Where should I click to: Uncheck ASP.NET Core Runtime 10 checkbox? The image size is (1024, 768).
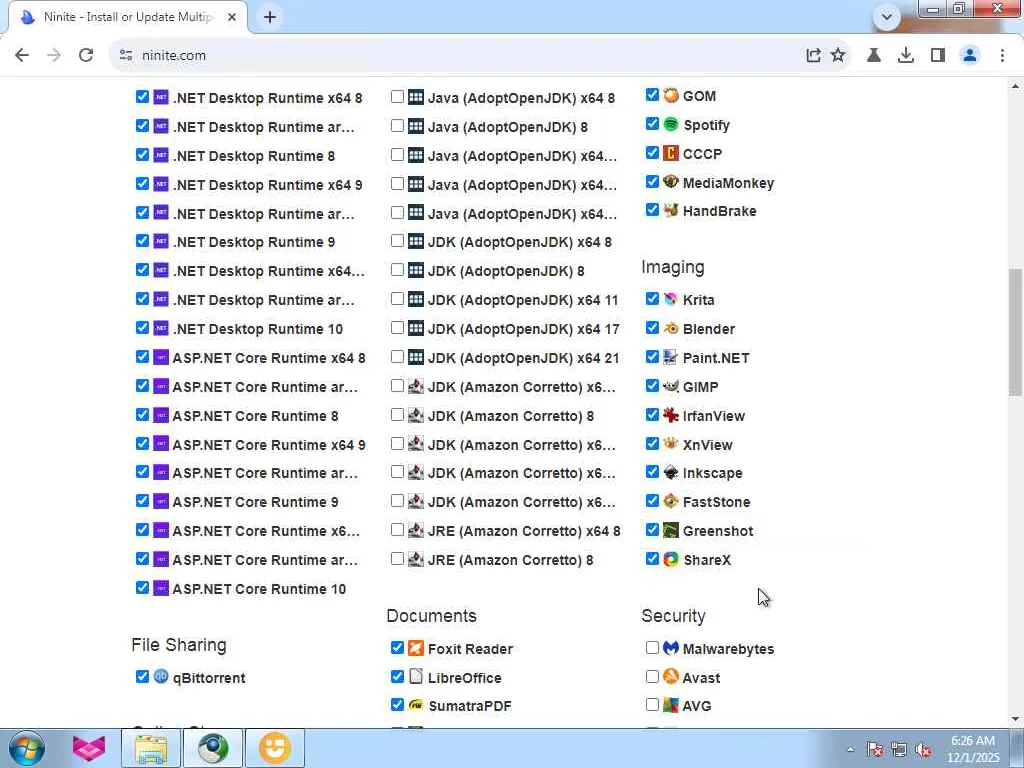click(142, 587)
